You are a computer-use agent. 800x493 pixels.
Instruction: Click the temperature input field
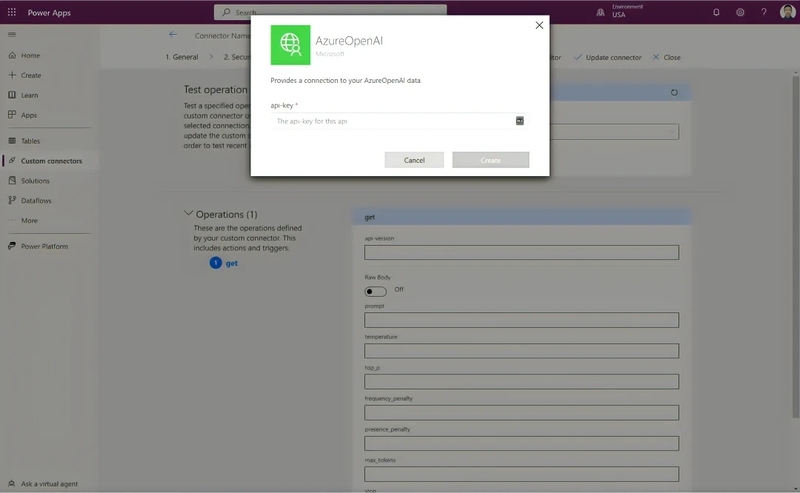pos(521,351)
